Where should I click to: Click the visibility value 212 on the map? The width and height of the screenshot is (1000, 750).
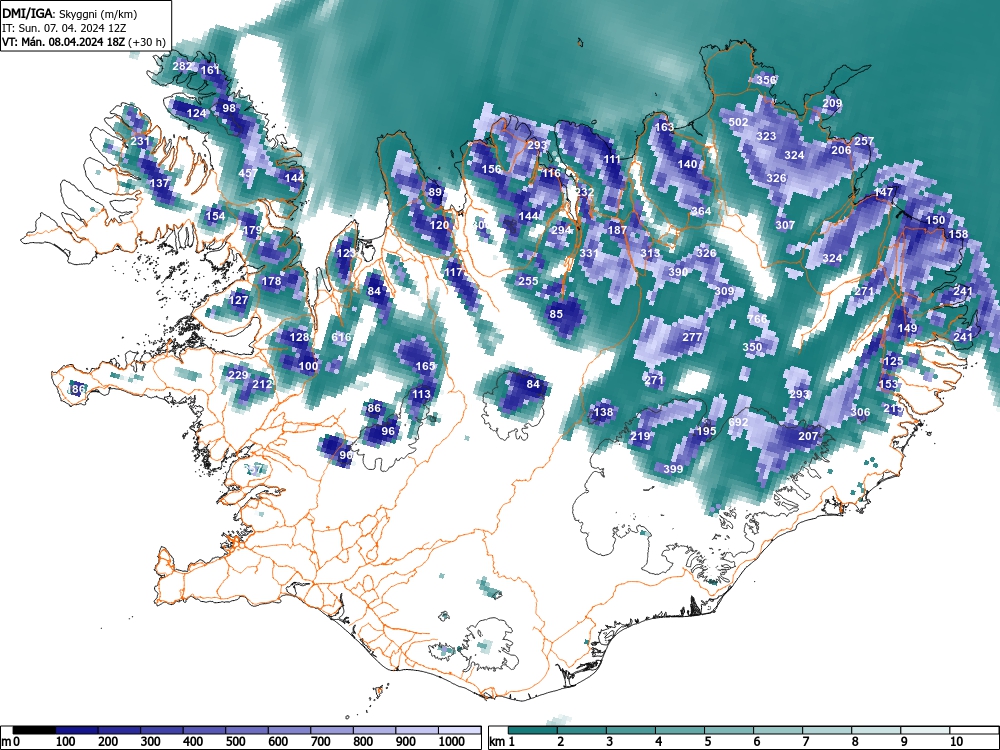coord(262,384)
